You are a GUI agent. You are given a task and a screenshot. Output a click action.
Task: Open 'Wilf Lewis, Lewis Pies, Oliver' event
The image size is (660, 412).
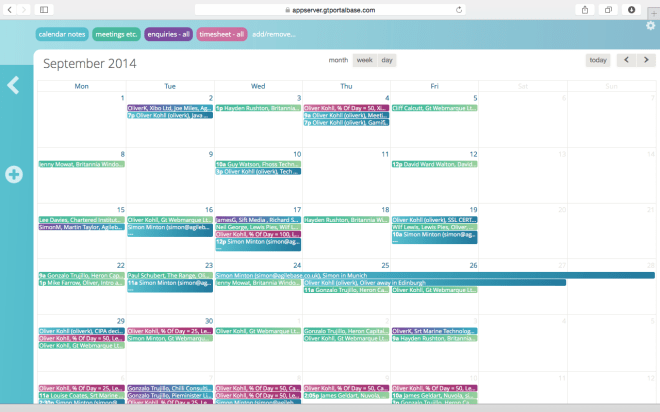point(434,227)
